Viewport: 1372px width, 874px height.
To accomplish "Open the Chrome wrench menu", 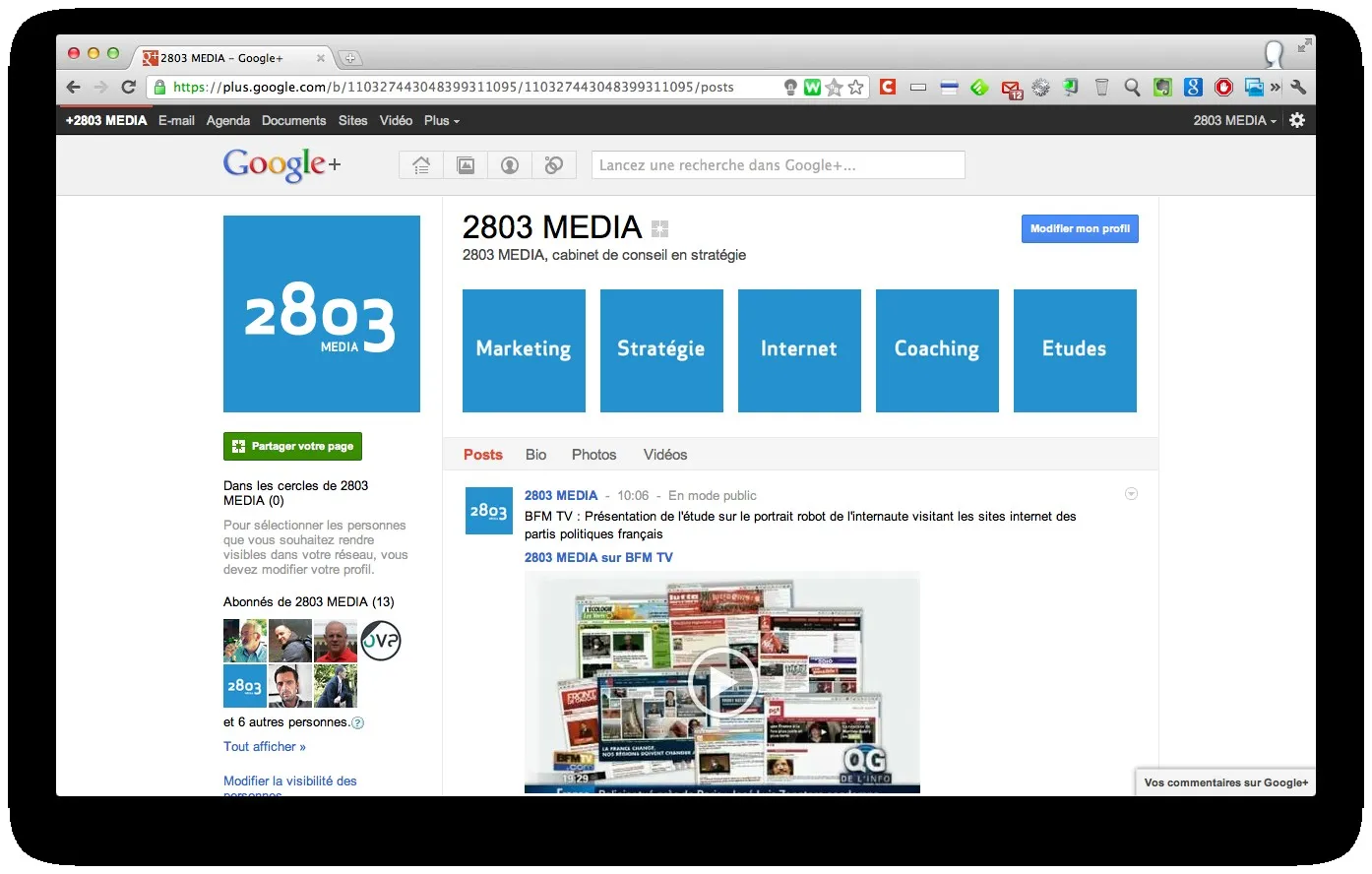I will tap(1298, 87).
